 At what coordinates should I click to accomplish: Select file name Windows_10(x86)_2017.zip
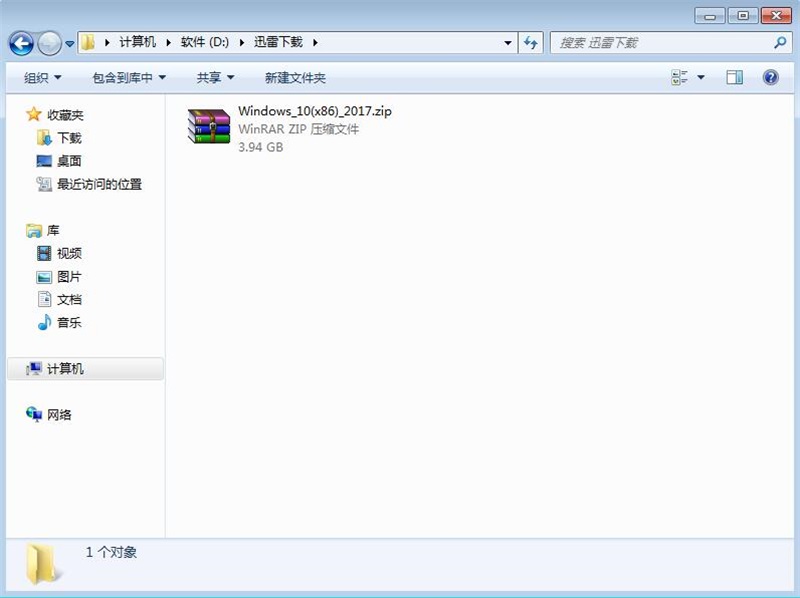tap(315, 111)
